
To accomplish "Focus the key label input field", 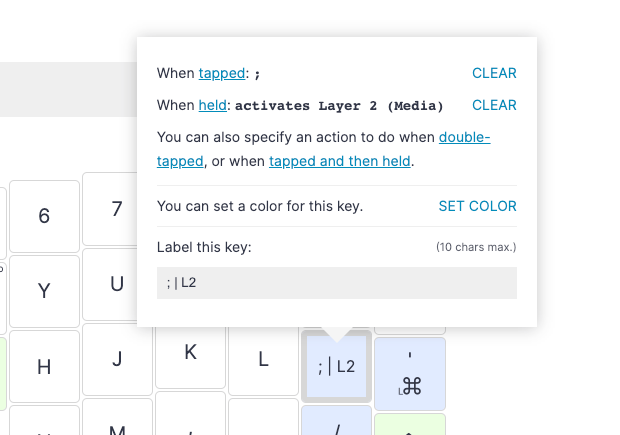I will 337,283.
